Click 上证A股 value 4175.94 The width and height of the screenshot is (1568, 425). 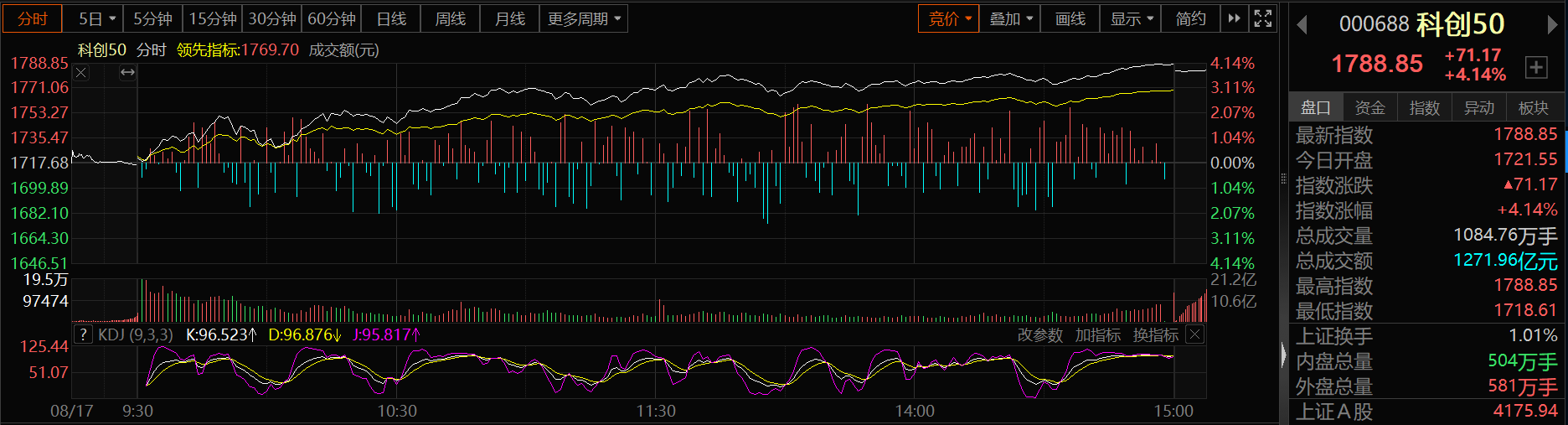coord(1525,411)
